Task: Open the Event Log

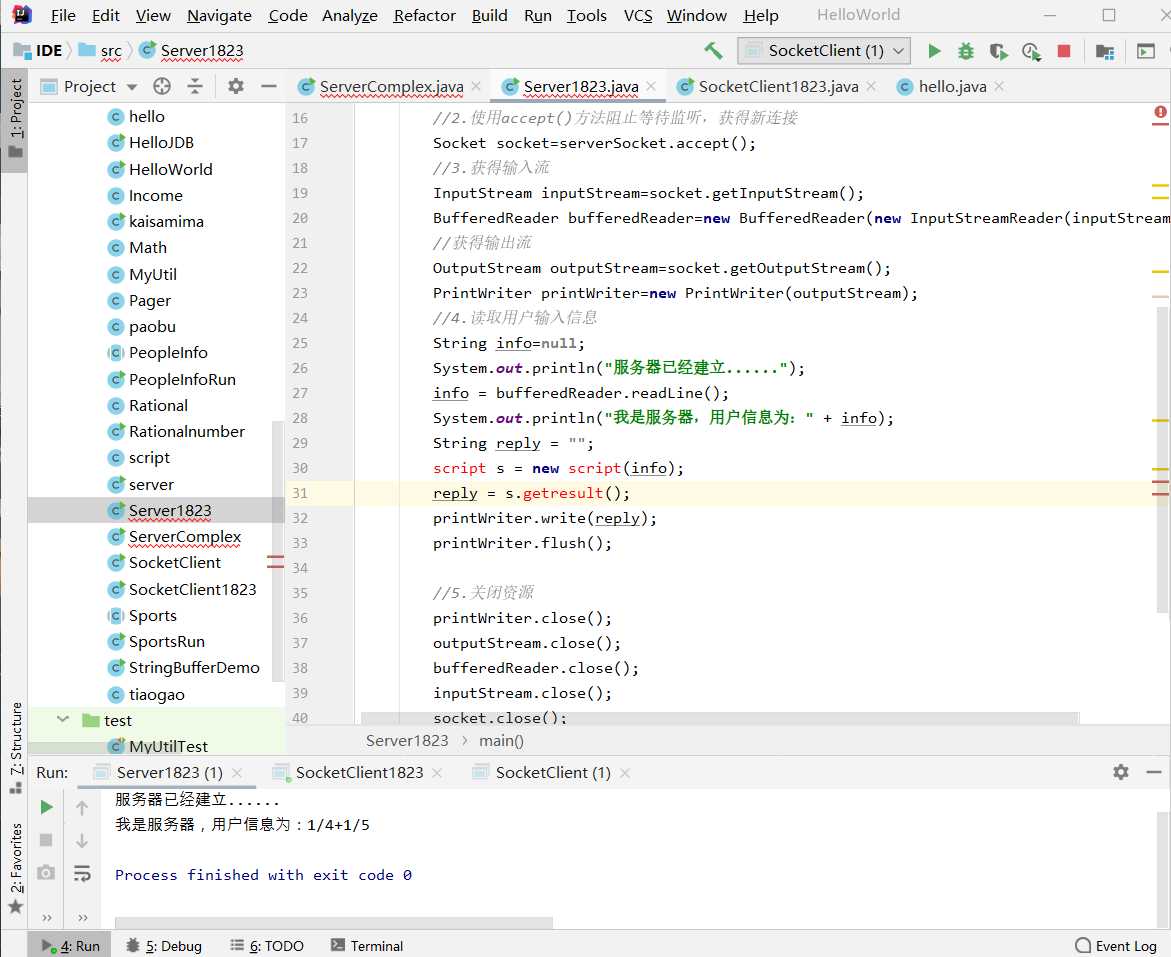Action: [x=1116, y=946]
